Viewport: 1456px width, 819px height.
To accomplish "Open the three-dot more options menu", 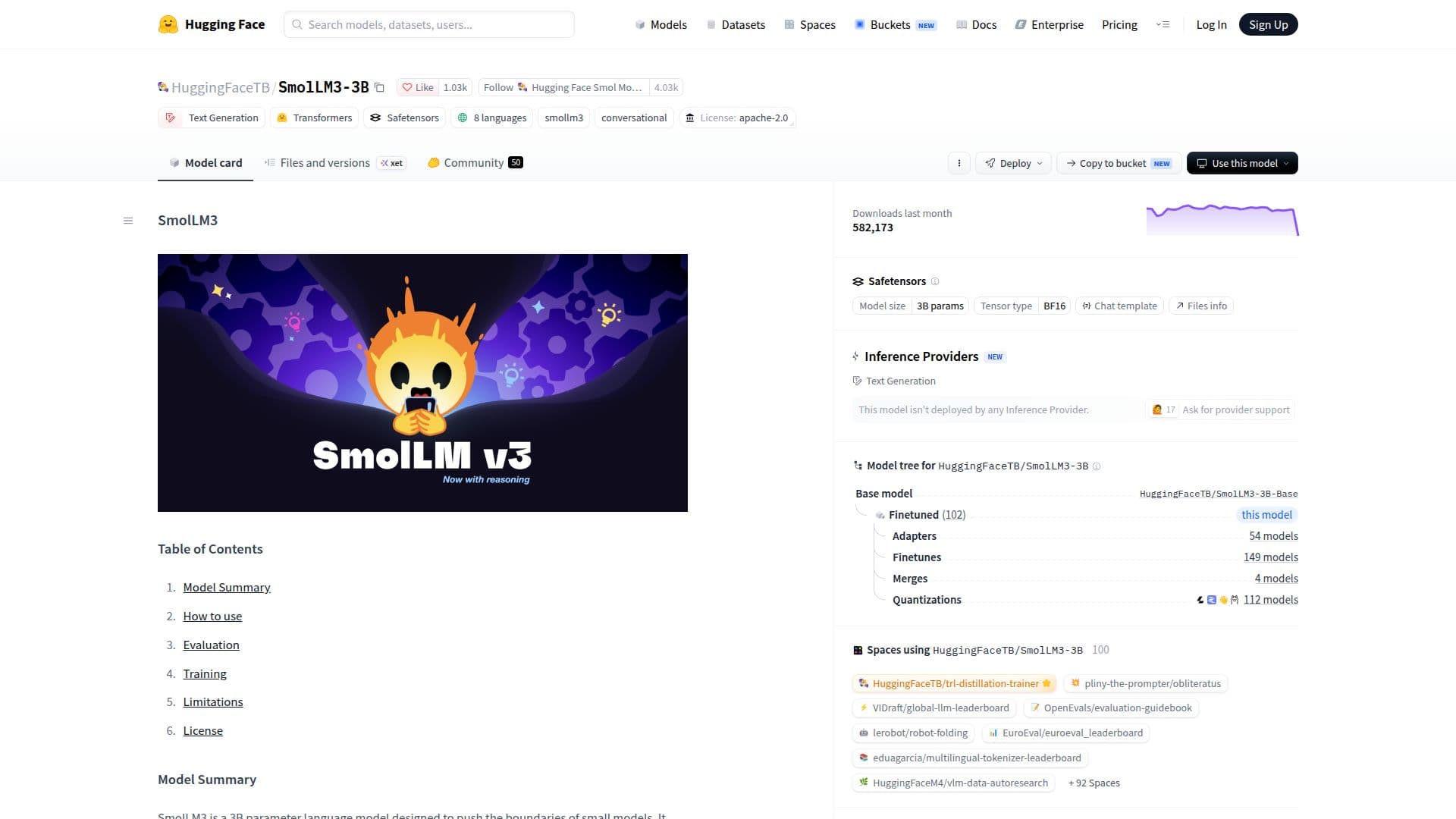I will (x=959, y=163).
